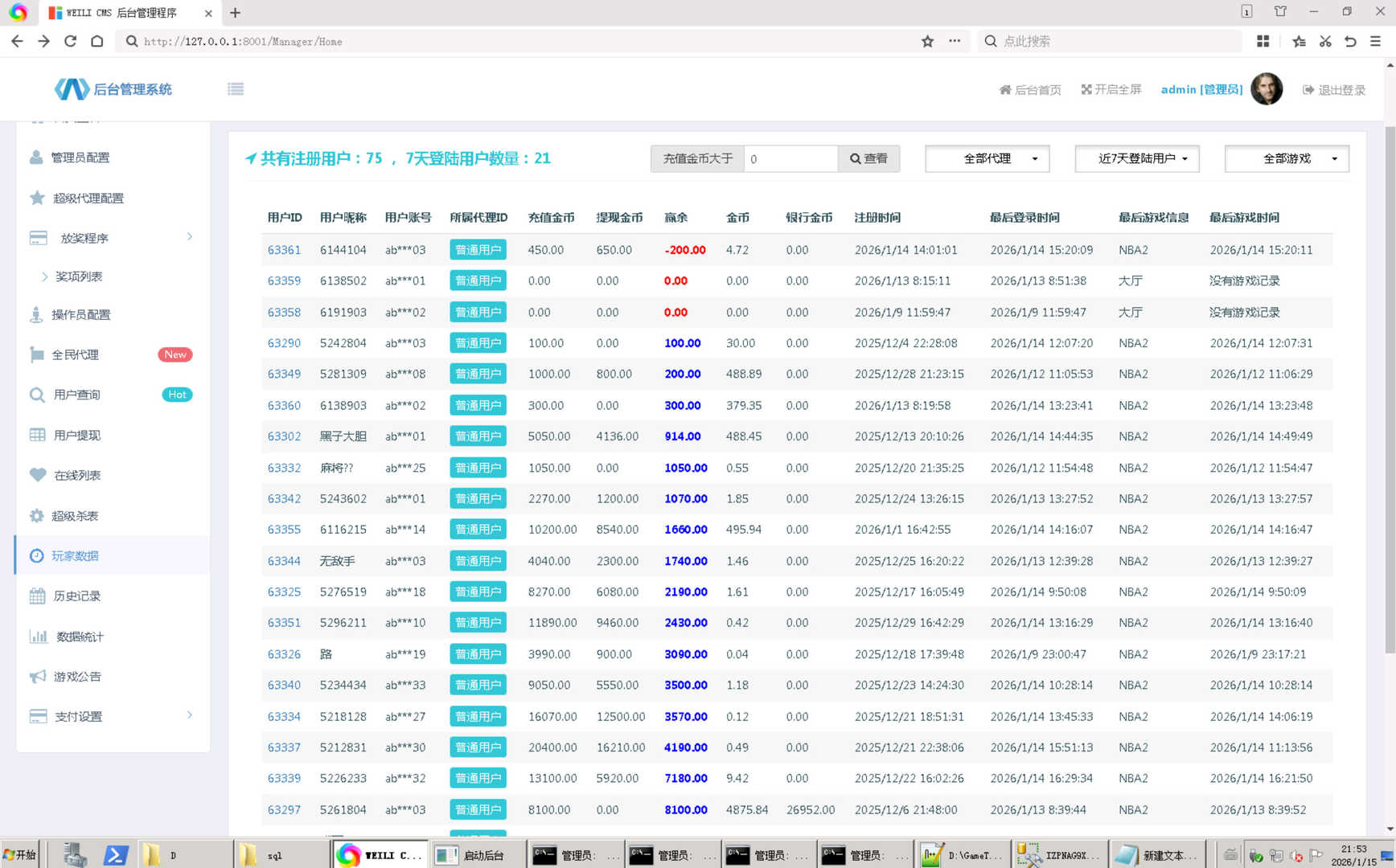The width and height of the screenshot is (1396, 868).
Task: Click the browser bookmark star icon
Action: tap(927, 41)
